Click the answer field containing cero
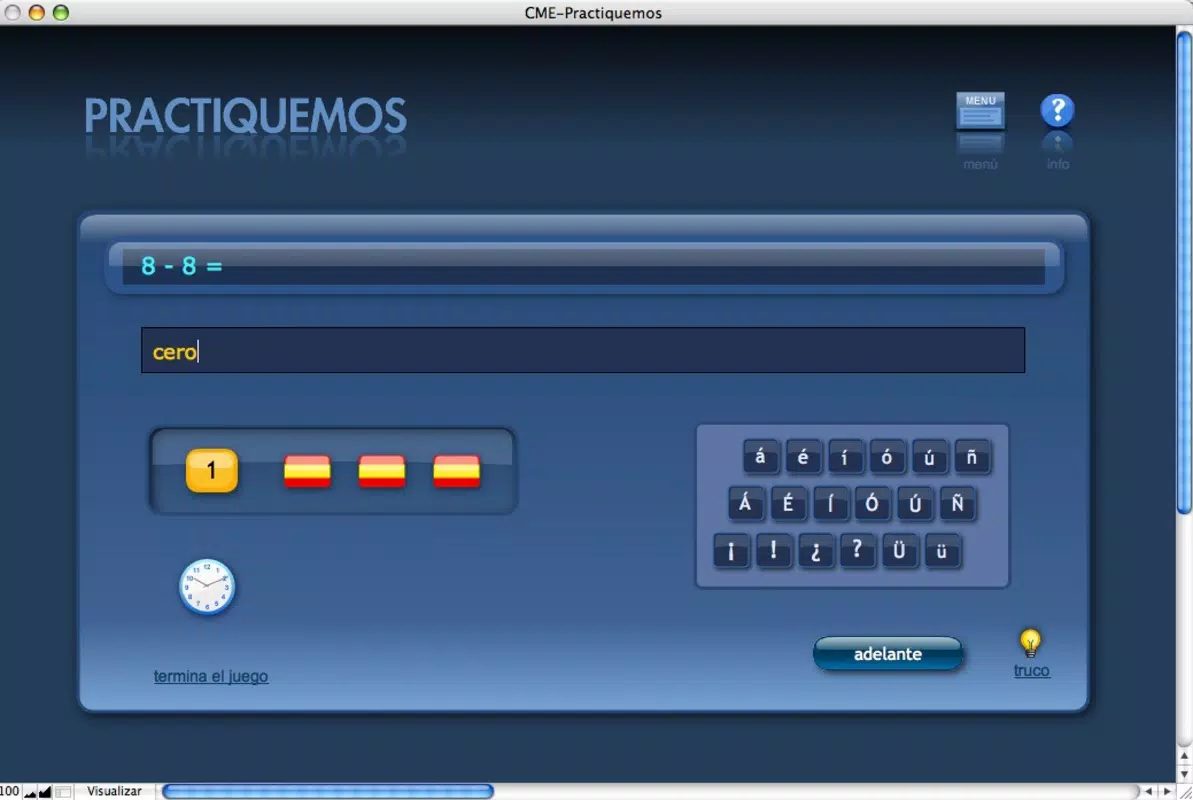This screenshot has height=800, width=1193. tap(583, 350)
